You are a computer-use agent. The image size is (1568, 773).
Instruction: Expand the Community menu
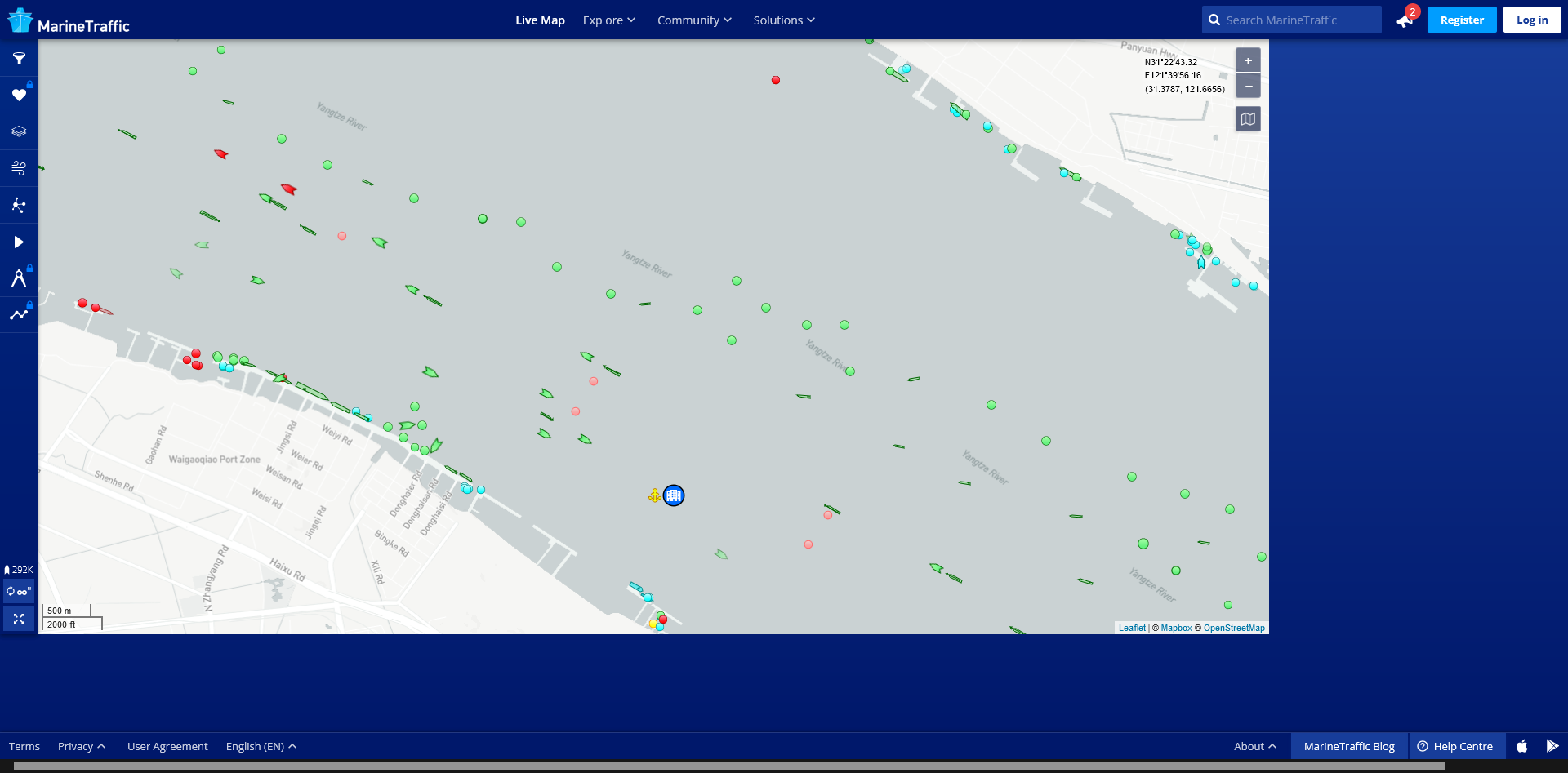[694, 20]
